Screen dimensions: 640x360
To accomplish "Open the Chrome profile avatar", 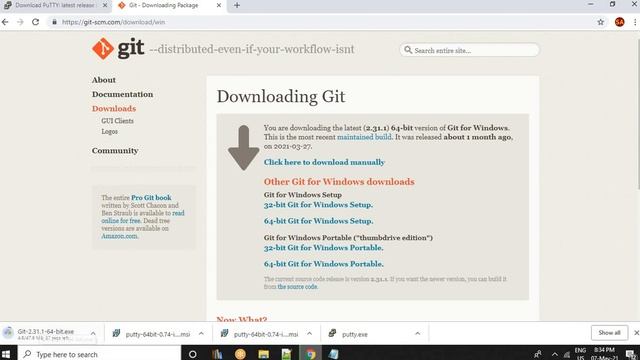I will point(619,22).
